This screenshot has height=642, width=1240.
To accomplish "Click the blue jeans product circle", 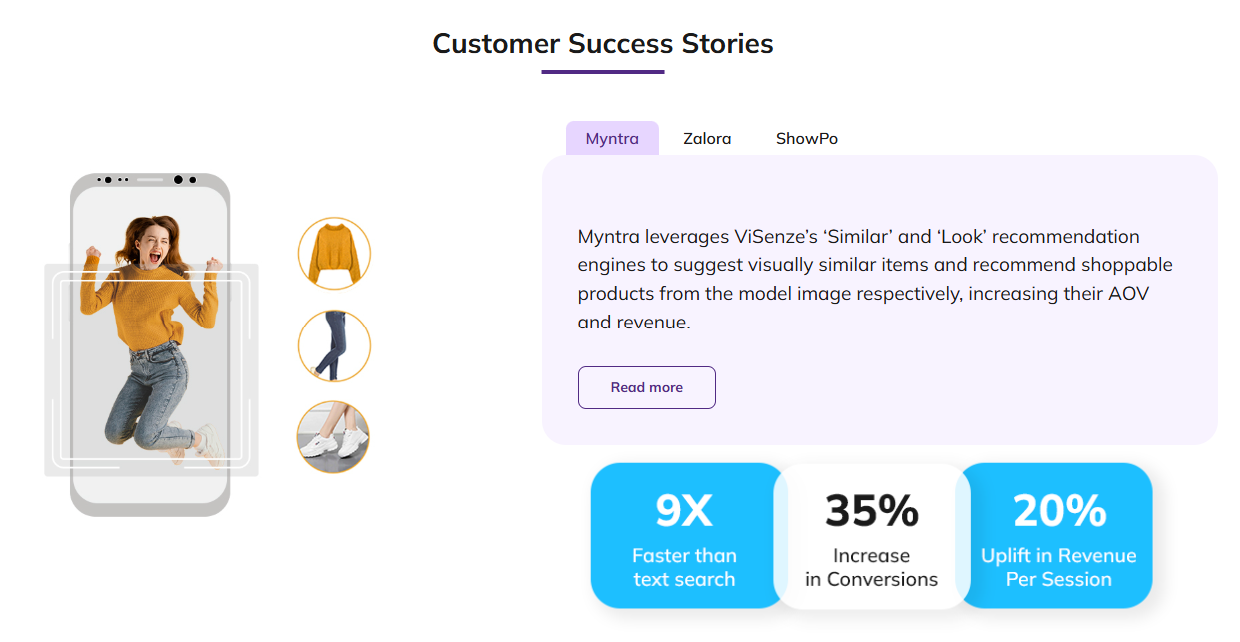I will tap(334, 346).
